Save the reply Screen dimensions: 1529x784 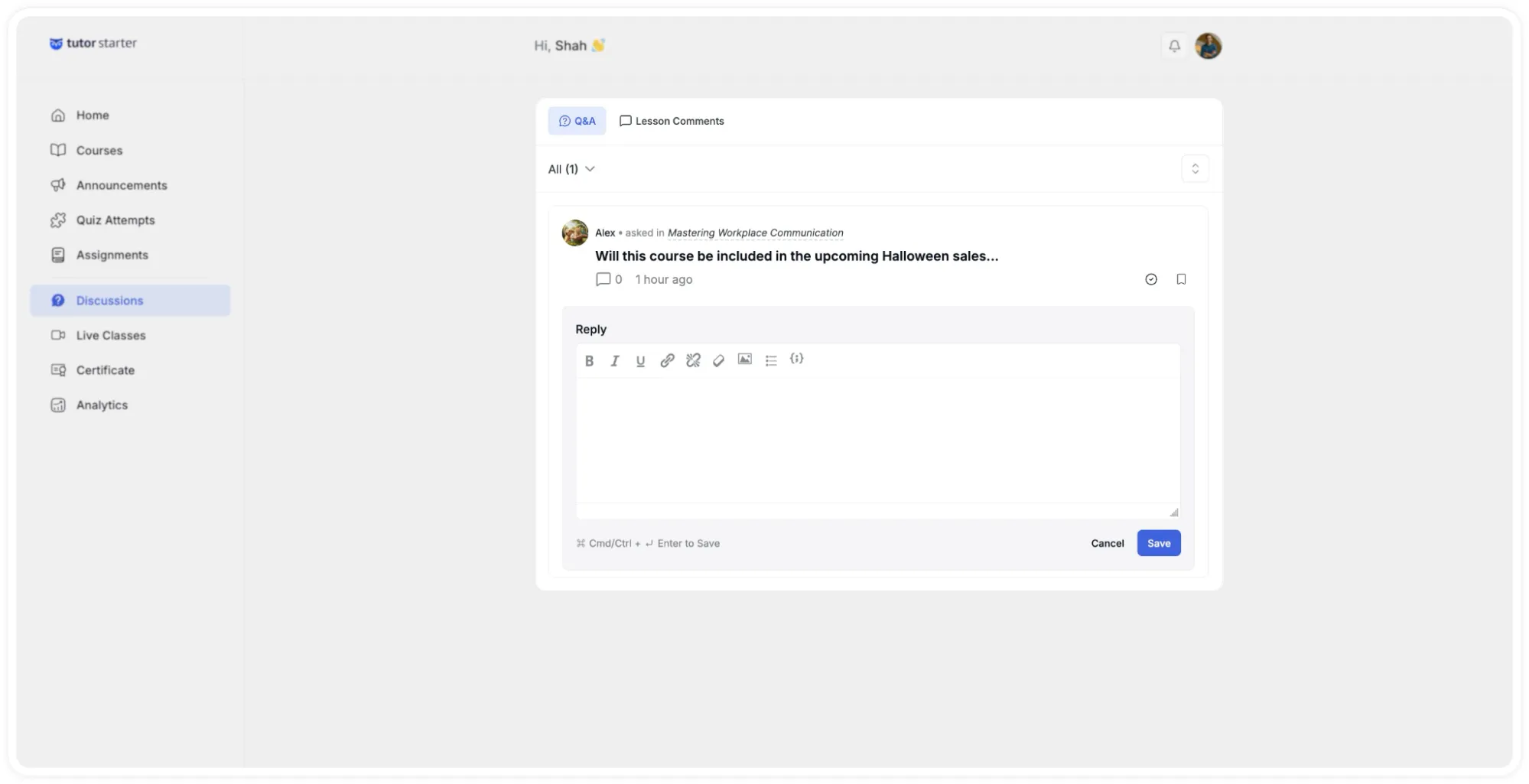(x=1158, y=543)
